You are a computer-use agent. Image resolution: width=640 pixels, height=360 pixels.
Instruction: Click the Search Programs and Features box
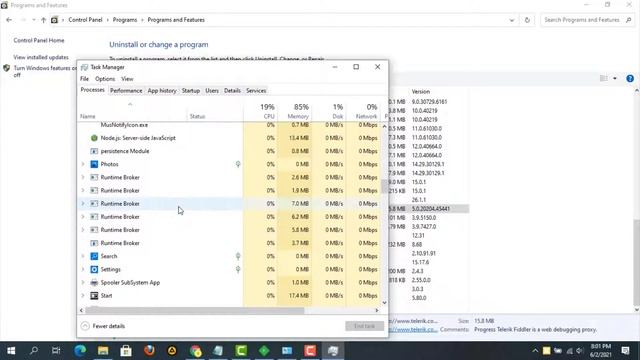587,20
